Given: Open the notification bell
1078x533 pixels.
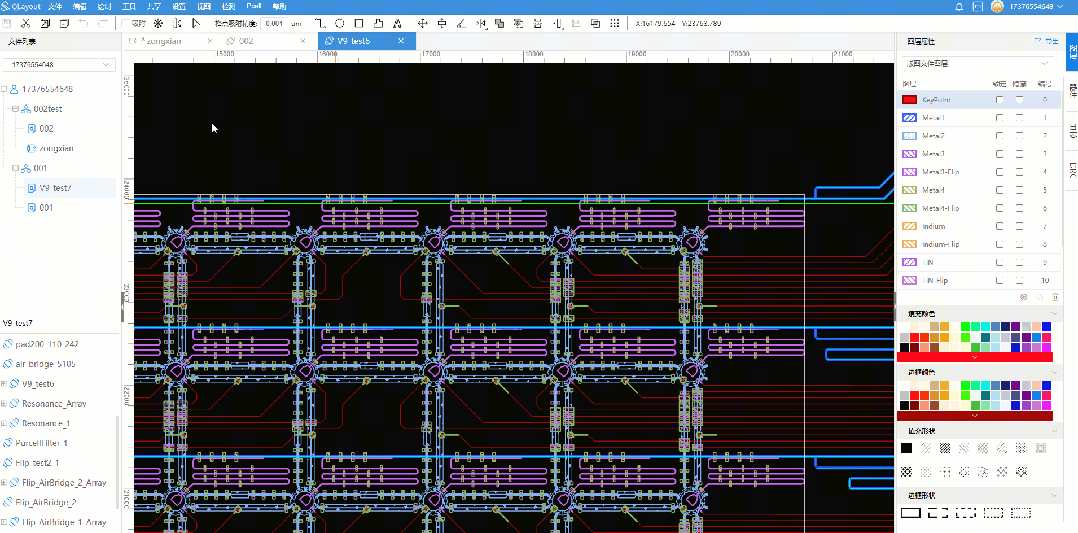Looking at the screenshot, I should pyautogui.click(x=959, y=7).
